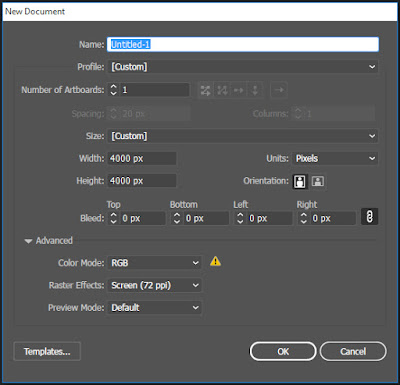
Task: Open the Color Mode dropdown
Action: 154,263
